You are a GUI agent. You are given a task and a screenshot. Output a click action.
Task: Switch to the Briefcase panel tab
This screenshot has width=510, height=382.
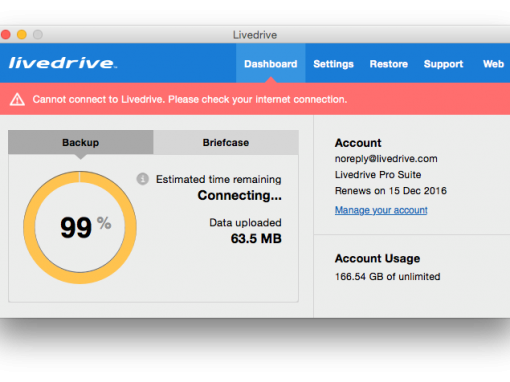pyautogui.click(x=226, y=142)
